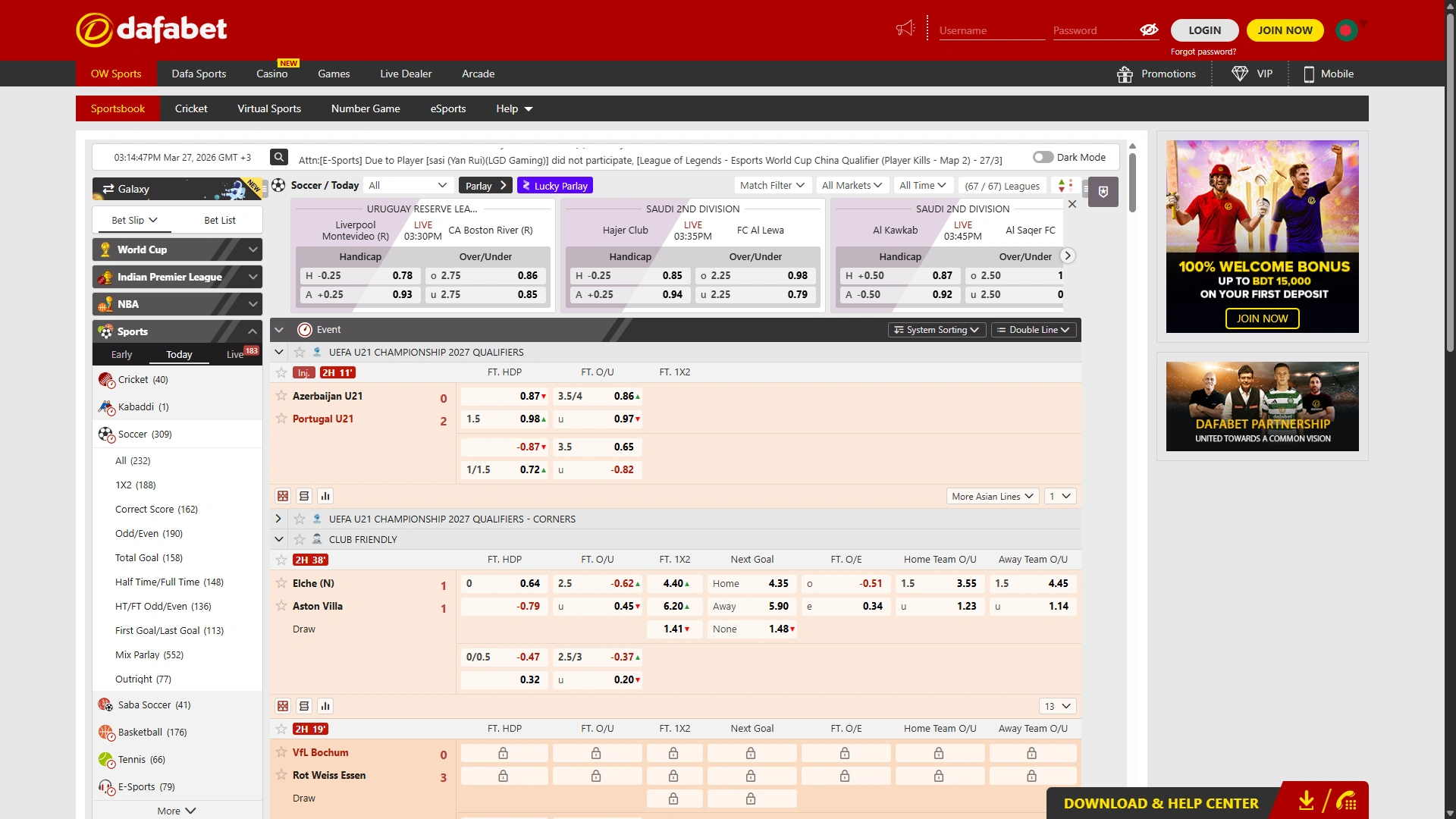The height and width of the screenshot is (819, 1456).
Task: Favorite the Club Friendly league star
Action: coord(300,539)
